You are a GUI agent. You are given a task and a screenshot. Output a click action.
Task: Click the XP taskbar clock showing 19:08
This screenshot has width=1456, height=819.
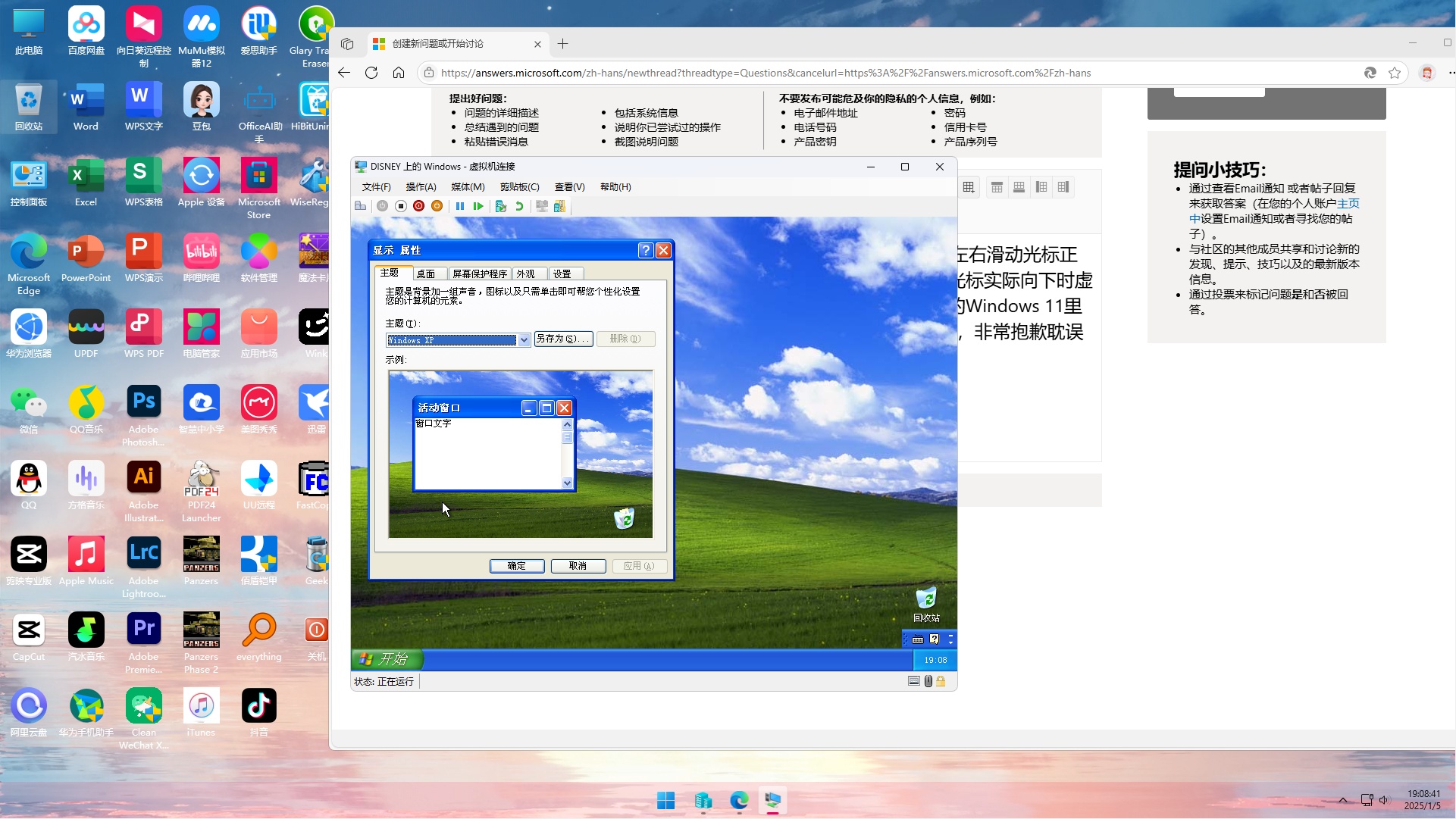click(935, 660)
